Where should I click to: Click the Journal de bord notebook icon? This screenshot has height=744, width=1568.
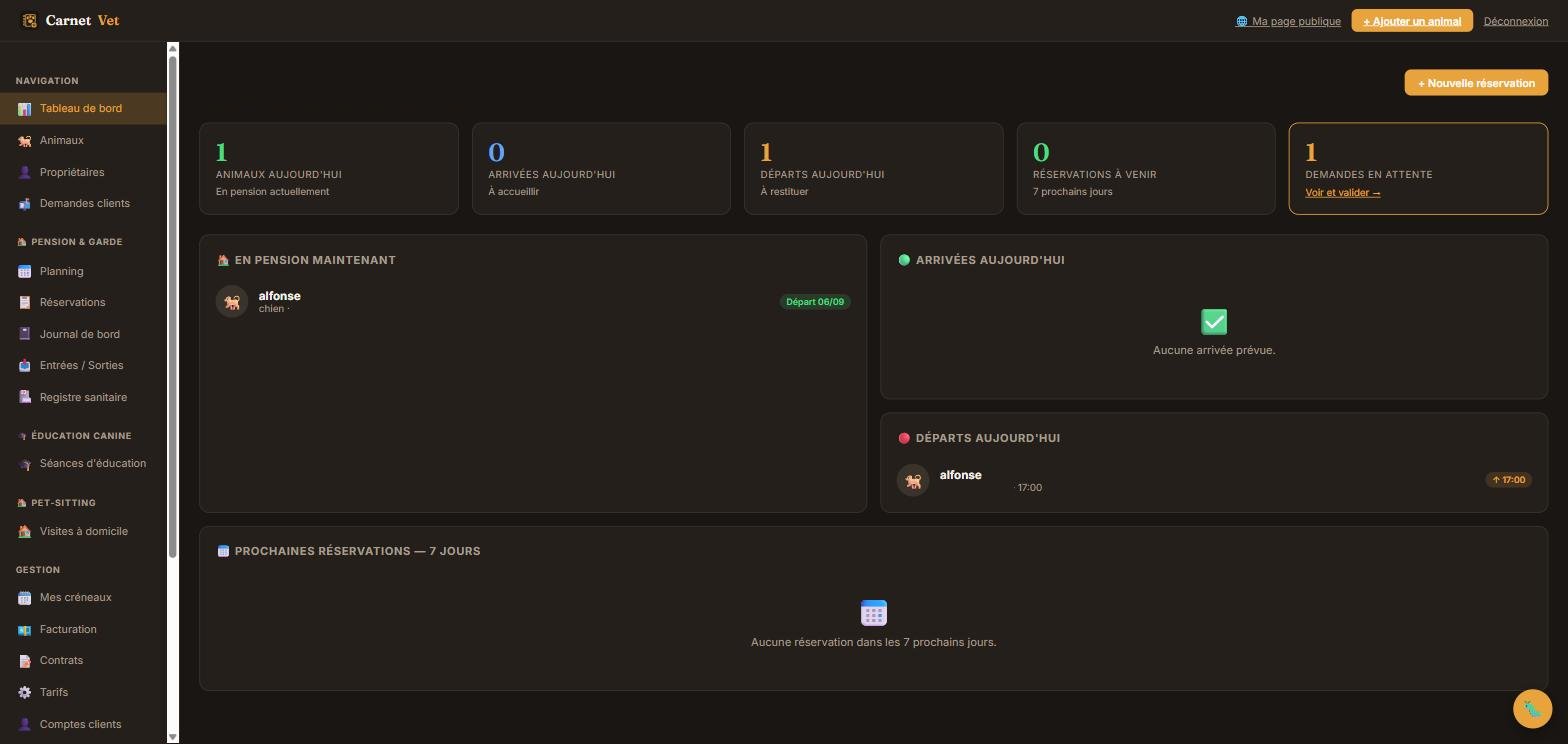[x=24, y=335]
